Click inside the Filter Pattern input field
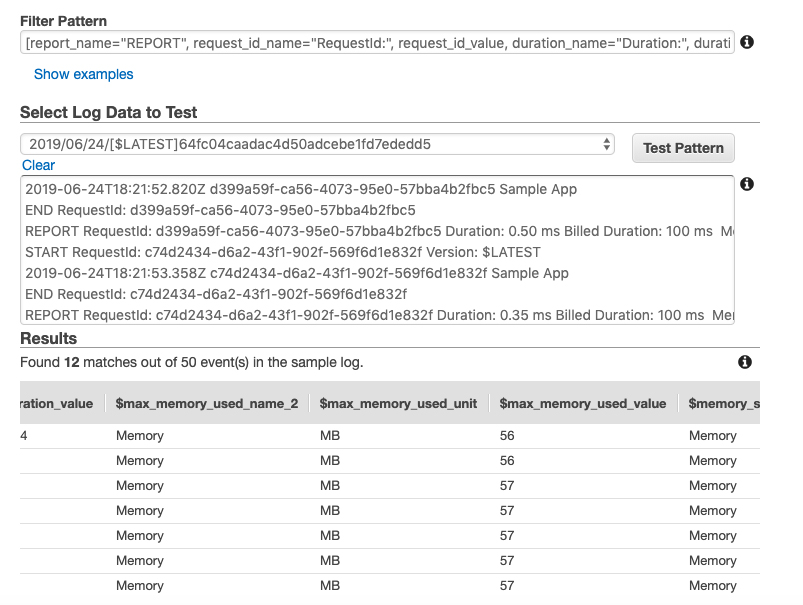This screenshot has width=803, height=605. tap(377, 43)
